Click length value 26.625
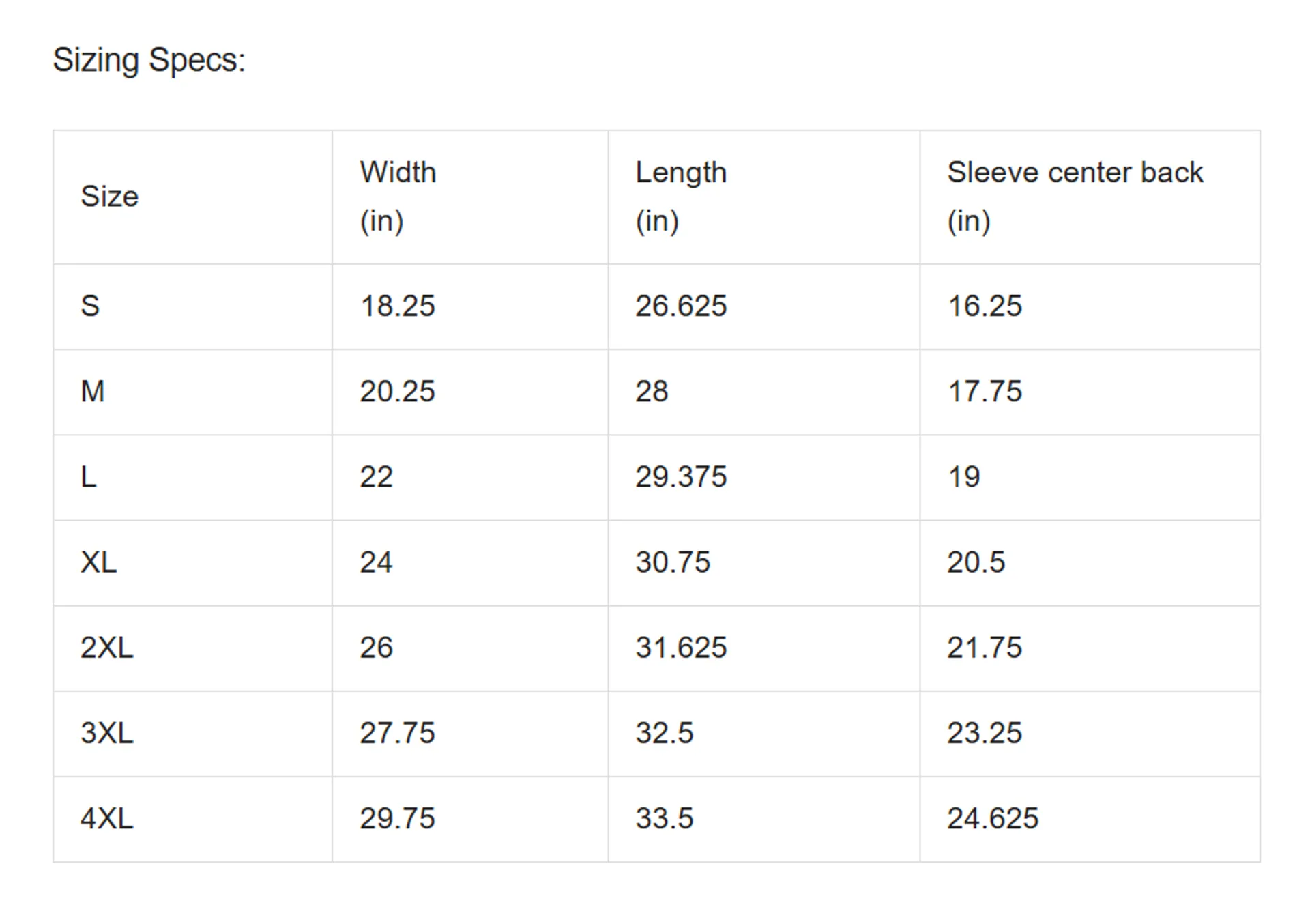This screenshot has height=924, width=1310. 681,306
